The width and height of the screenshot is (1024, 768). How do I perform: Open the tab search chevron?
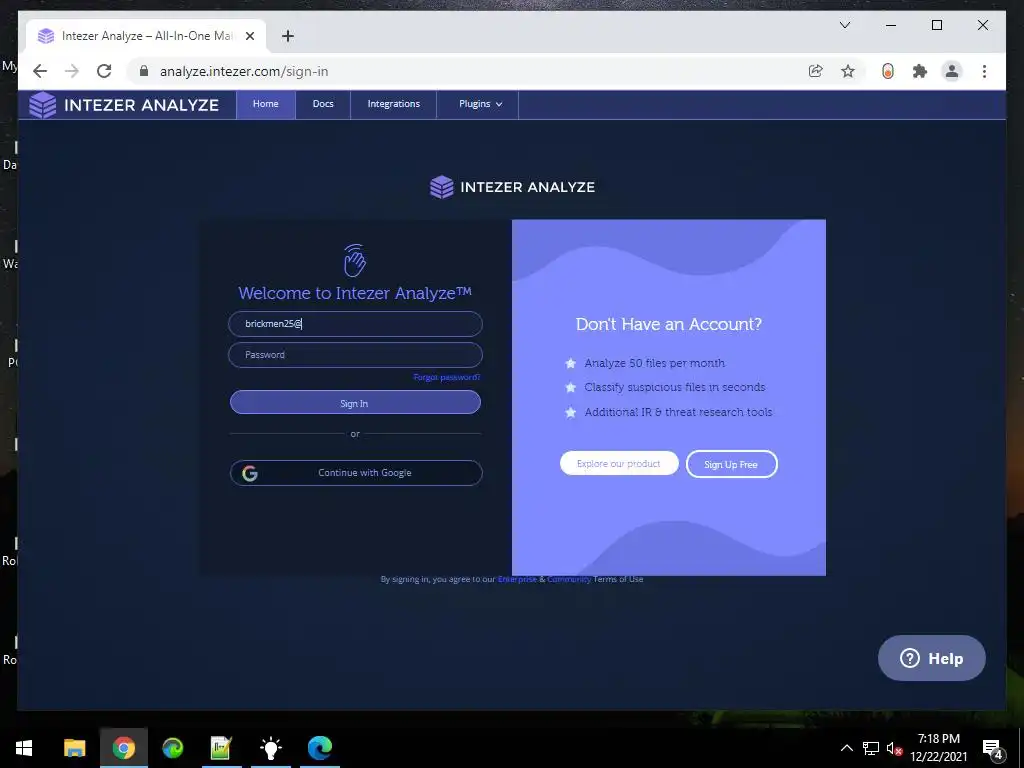tap(844, 25)
